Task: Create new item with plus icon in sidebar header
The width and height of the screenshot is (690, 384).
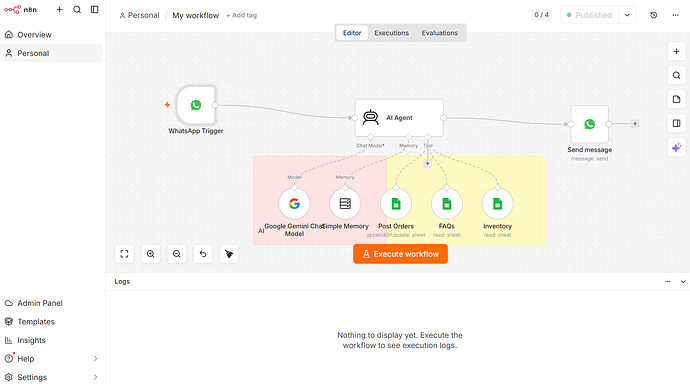Action: pyautogui.click(x=59, y=9)
